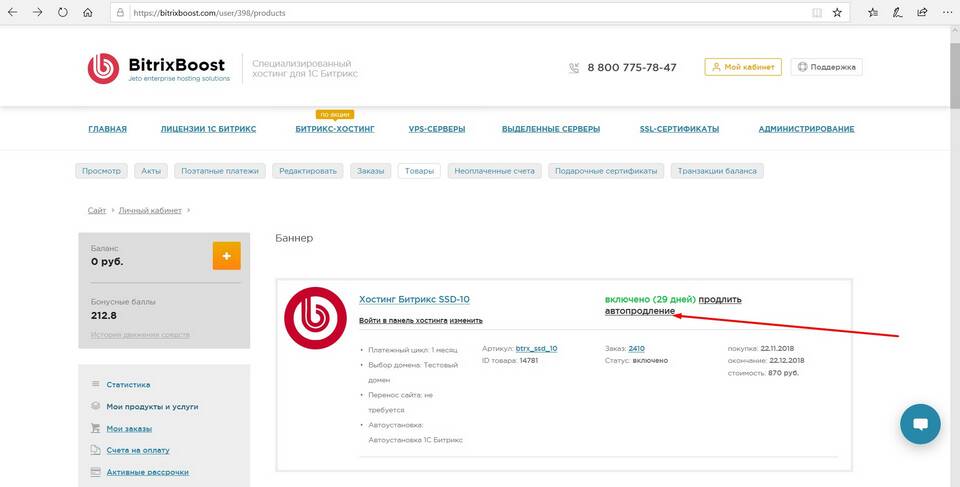
Task: Open the browser home page icon
Action: (x=88, y=12)
